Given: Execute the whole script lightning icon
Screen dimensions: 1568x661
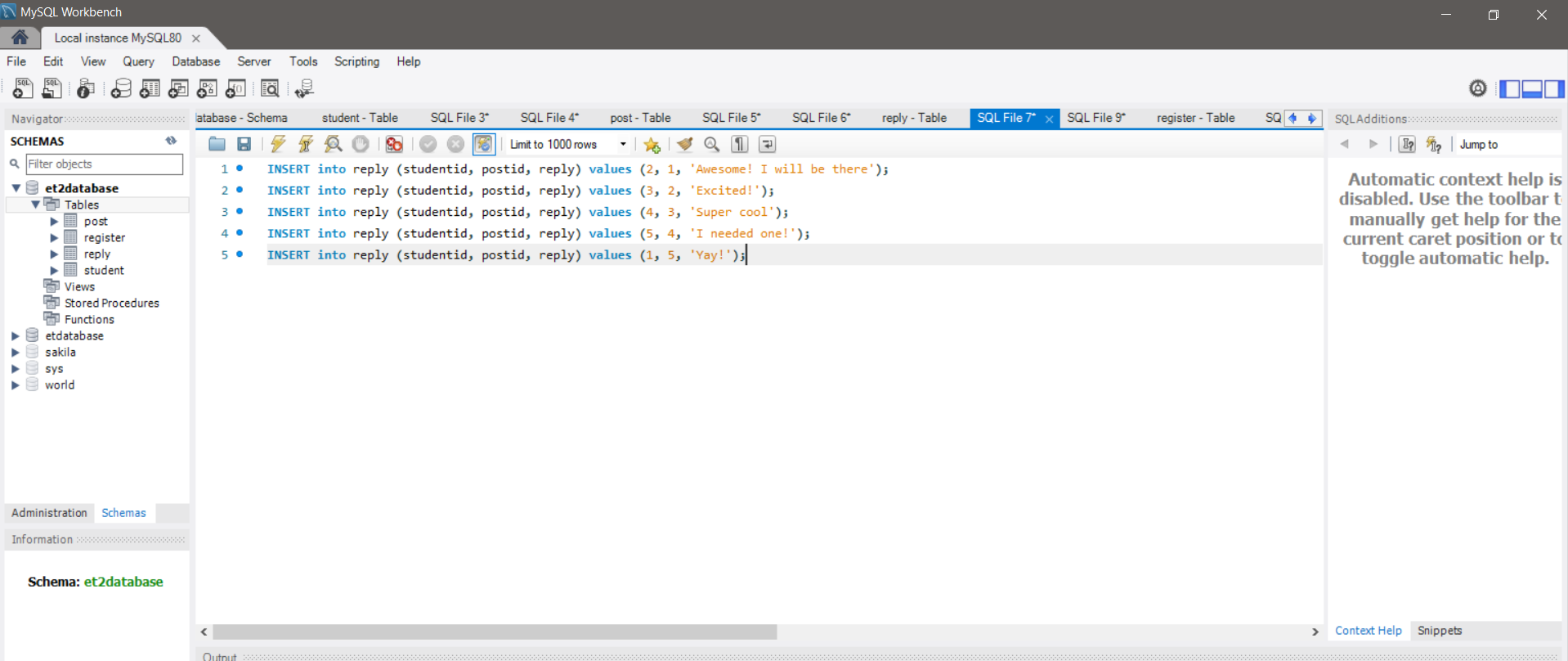Looking at the screenshot, I should tap(278, 144).
